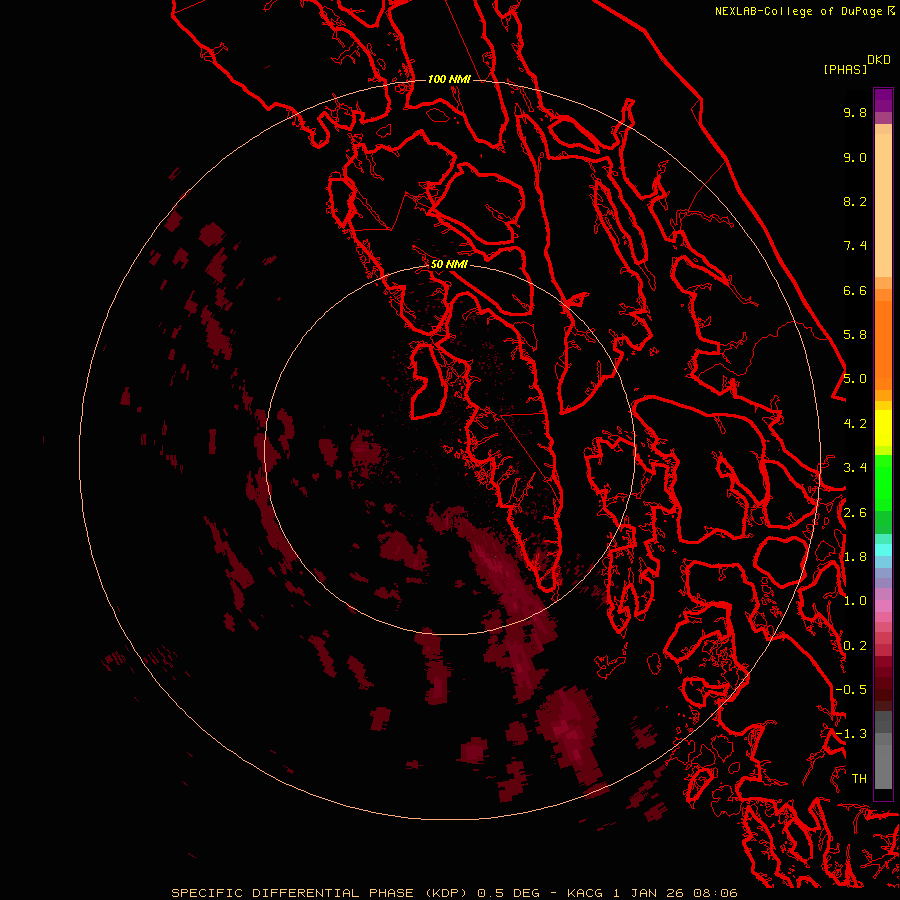
Task: Click the 7.4 legend value
Action: point(855,246)
